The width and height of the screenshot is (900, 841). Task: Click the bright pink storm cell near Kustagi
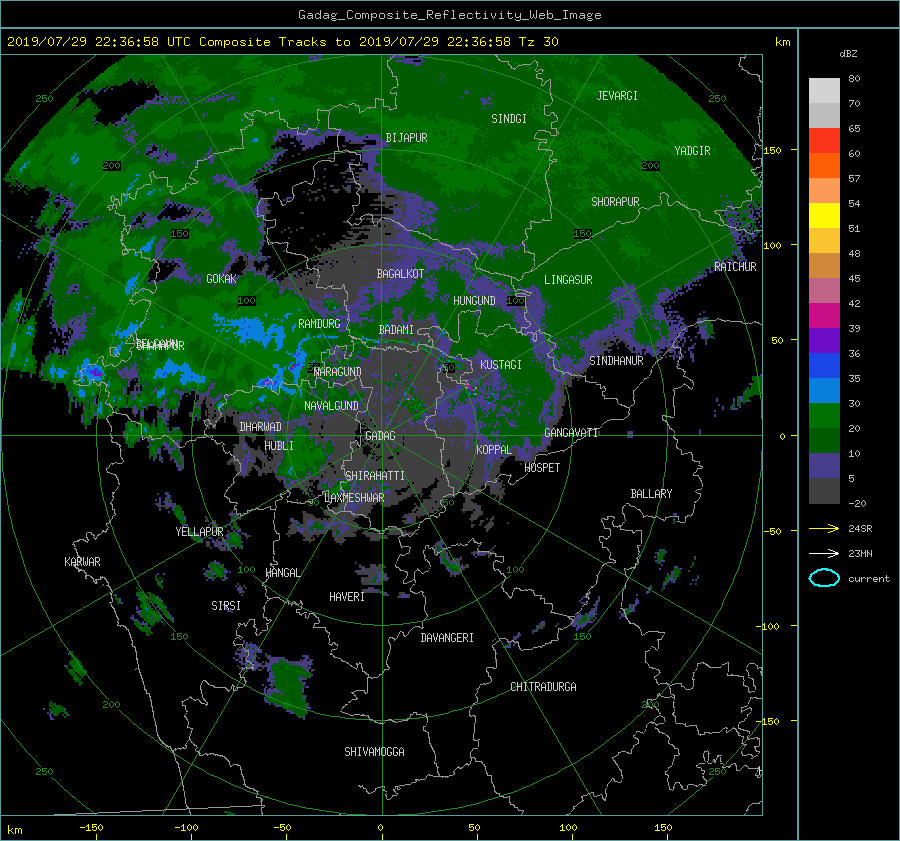coord(471,388)
